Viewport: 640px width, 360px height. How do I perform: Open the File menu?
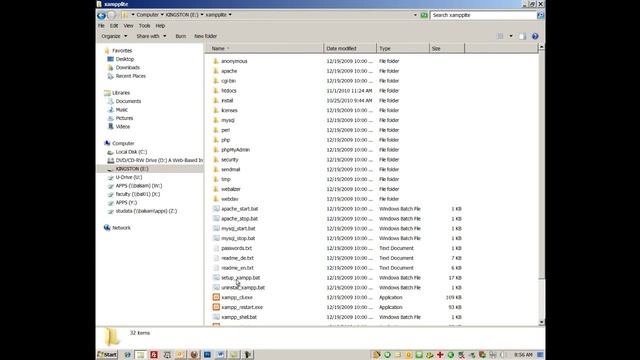click(101, 26)
